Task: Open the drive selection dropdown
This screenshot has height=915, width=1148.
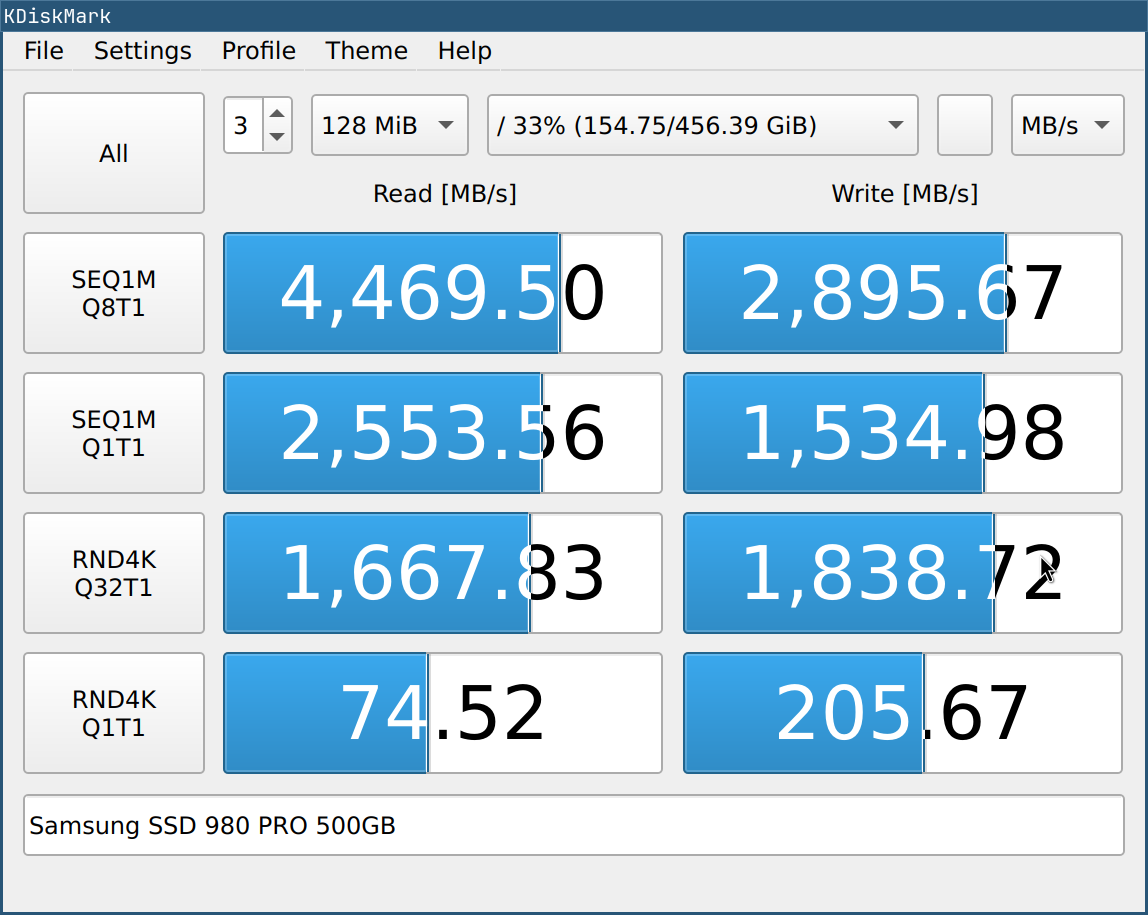Action: click(x=703, y=125)
